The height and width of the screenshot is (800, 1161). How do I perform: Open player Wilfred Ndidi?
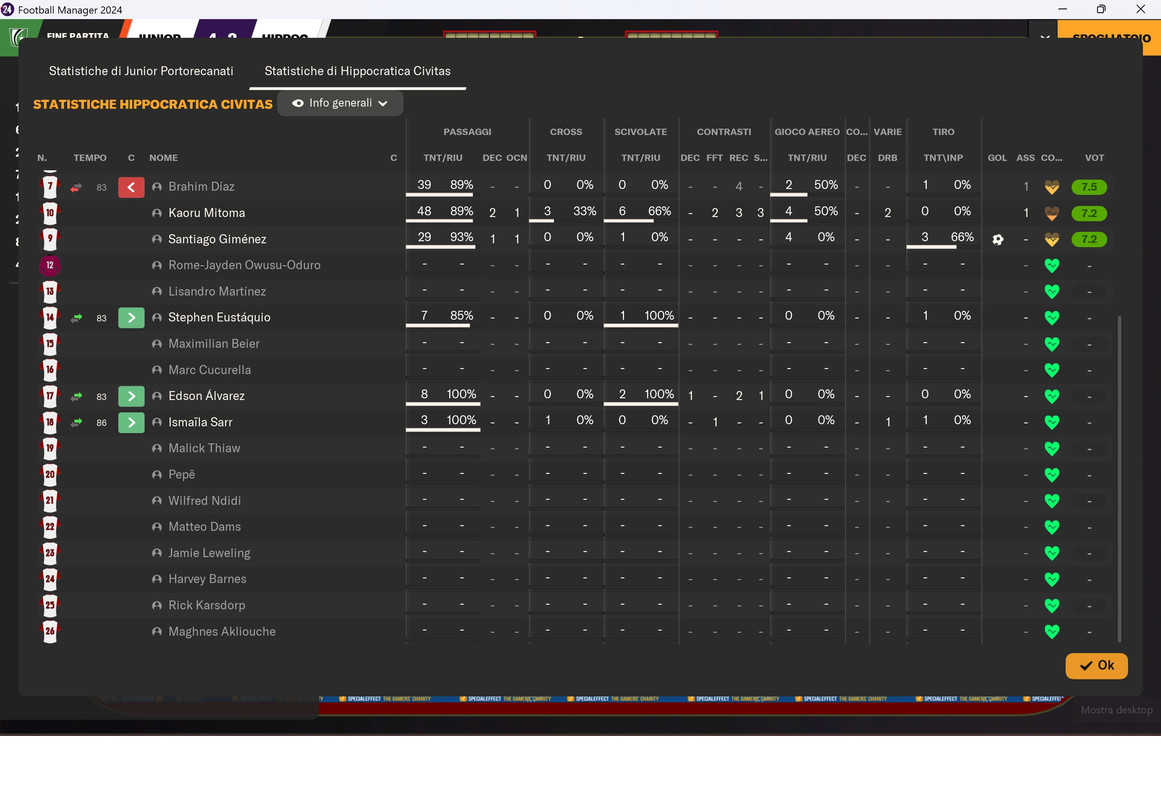point(204,501)
